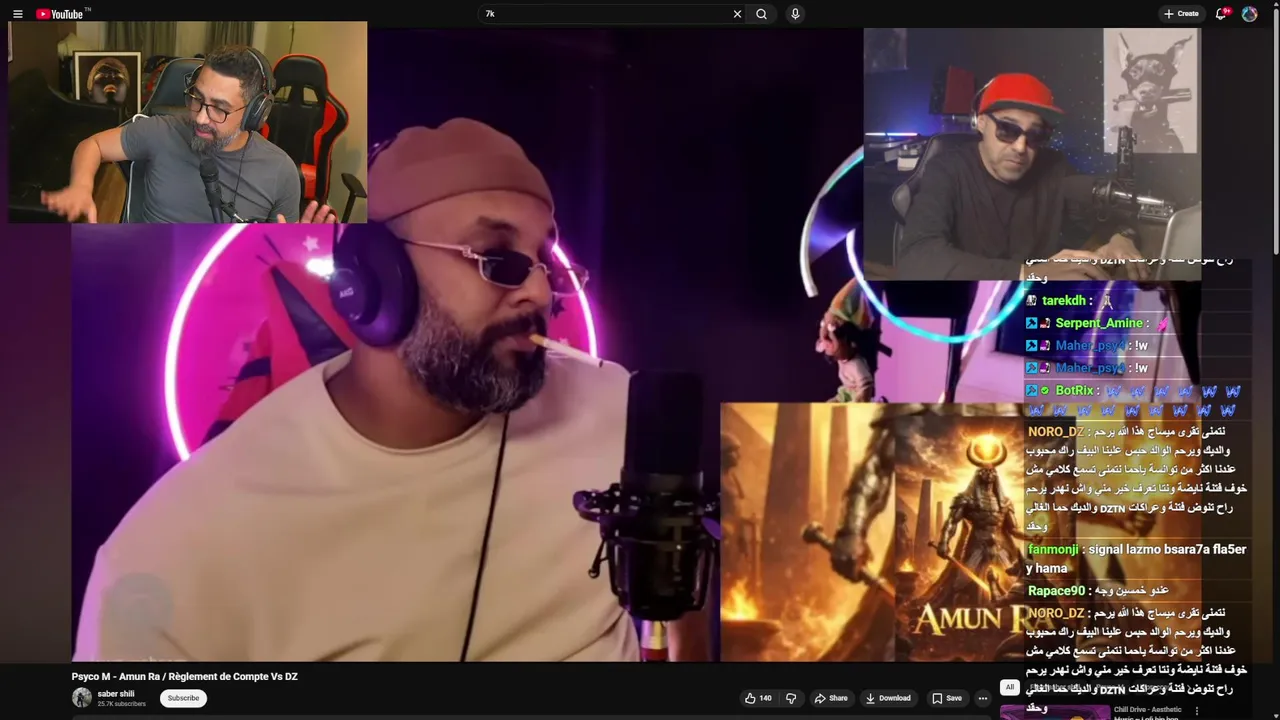Subscribe to saber shili channel
1280x720 pixels.
(x=183, y=698)
